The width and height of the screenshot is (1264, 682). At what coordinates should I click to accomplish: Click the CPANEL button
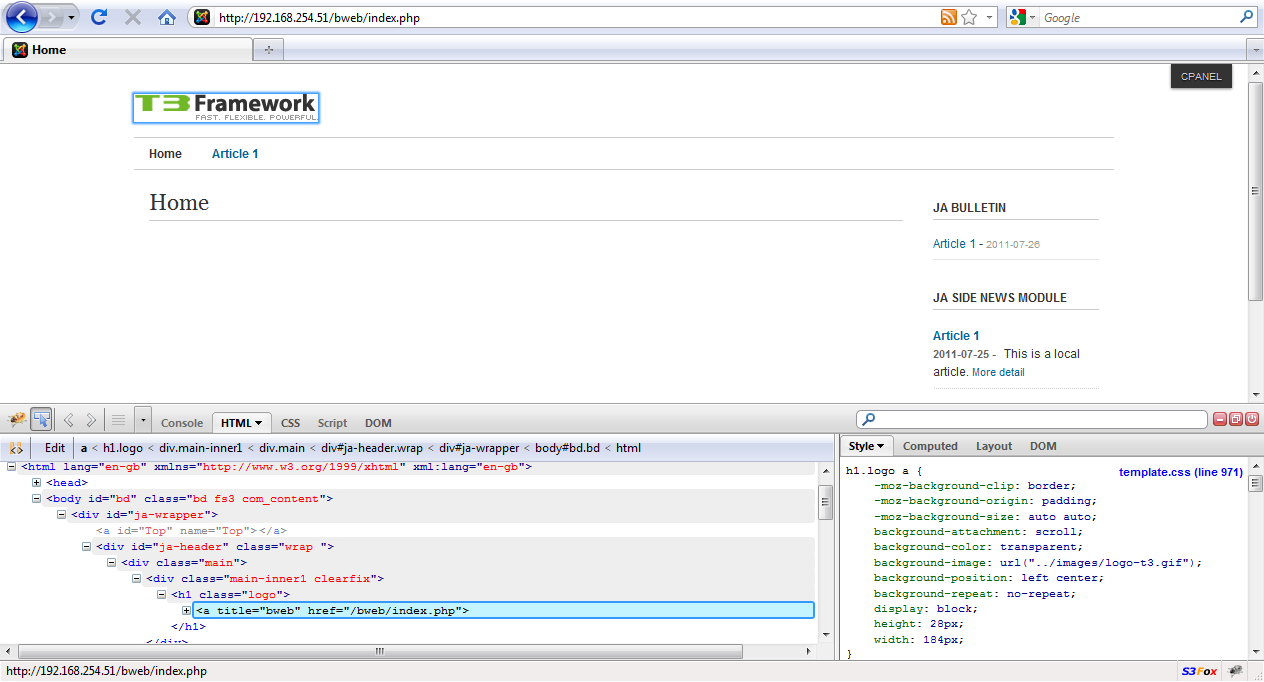click(x=1201, y=76)
